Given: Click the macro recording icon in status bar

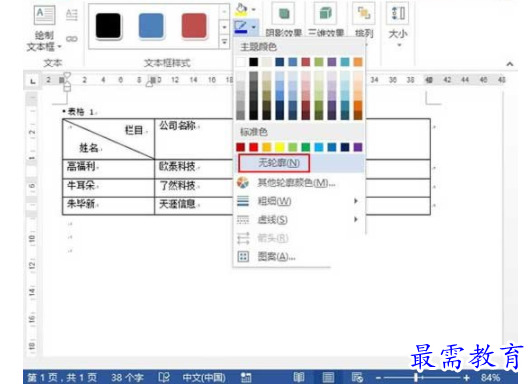Looking at the screenshot, I should (246, 377).
